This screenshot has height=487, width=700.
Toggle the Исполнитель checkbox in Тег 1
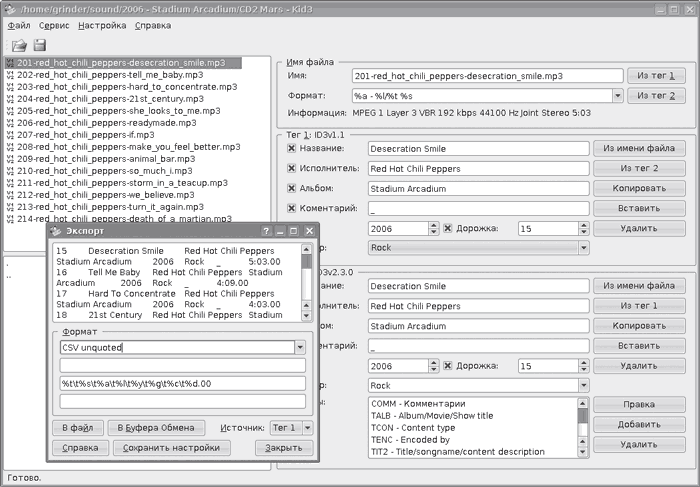click(292, 168)
